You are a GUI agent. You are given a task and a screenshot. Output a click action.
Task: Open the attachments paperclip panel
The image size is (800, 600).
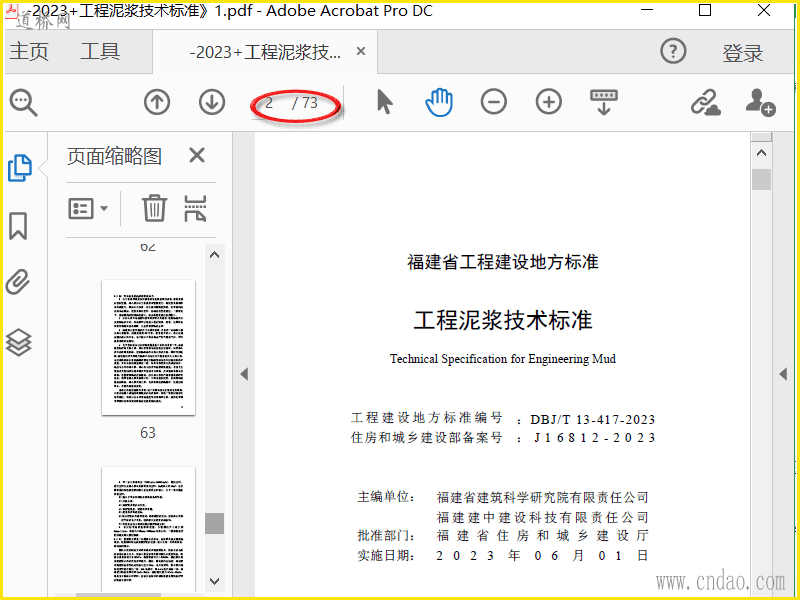(x=18, y=282)
